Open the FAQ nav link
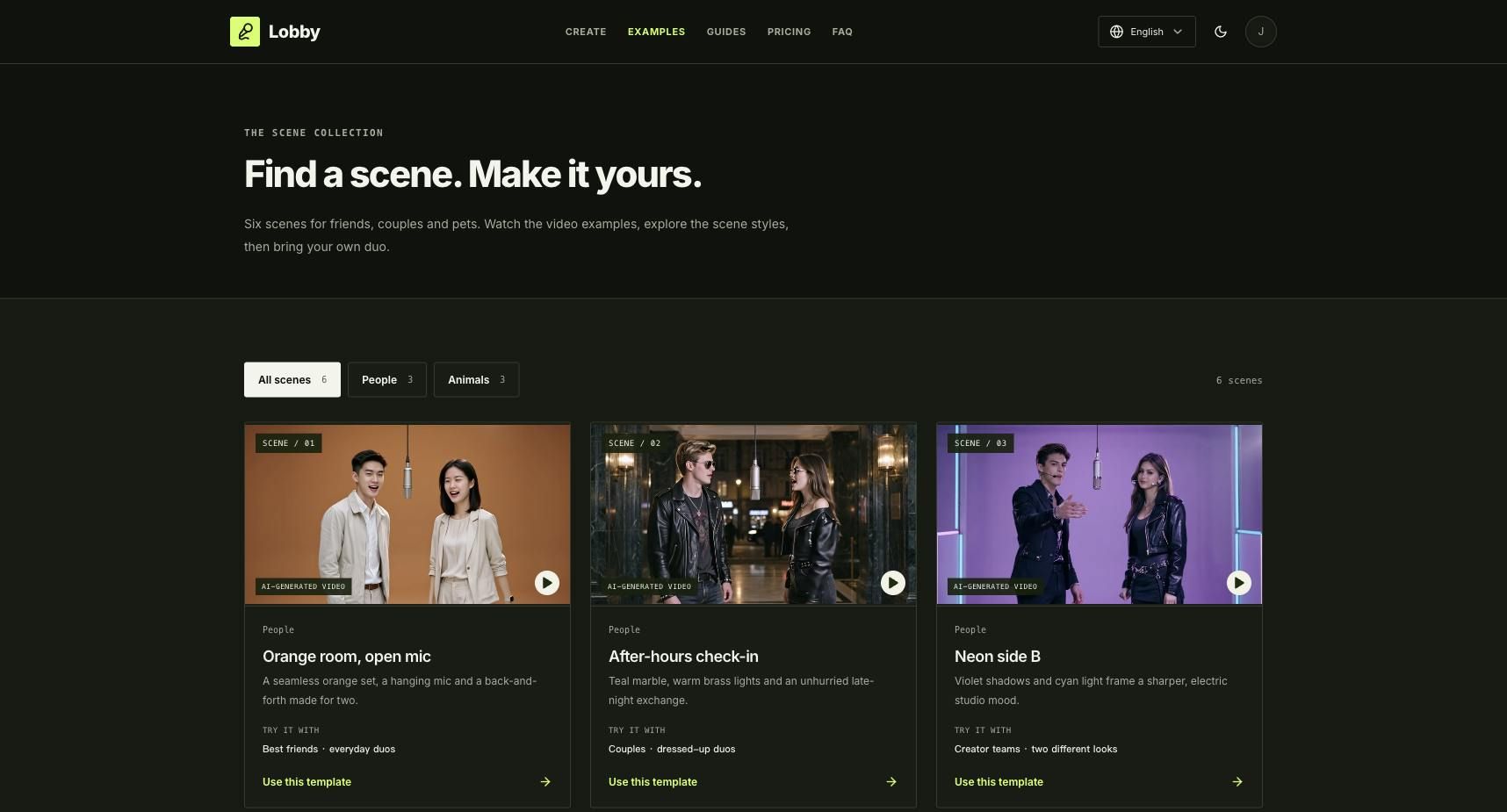This screenshot has width=1507, height=812. click(x=842, y=32)
